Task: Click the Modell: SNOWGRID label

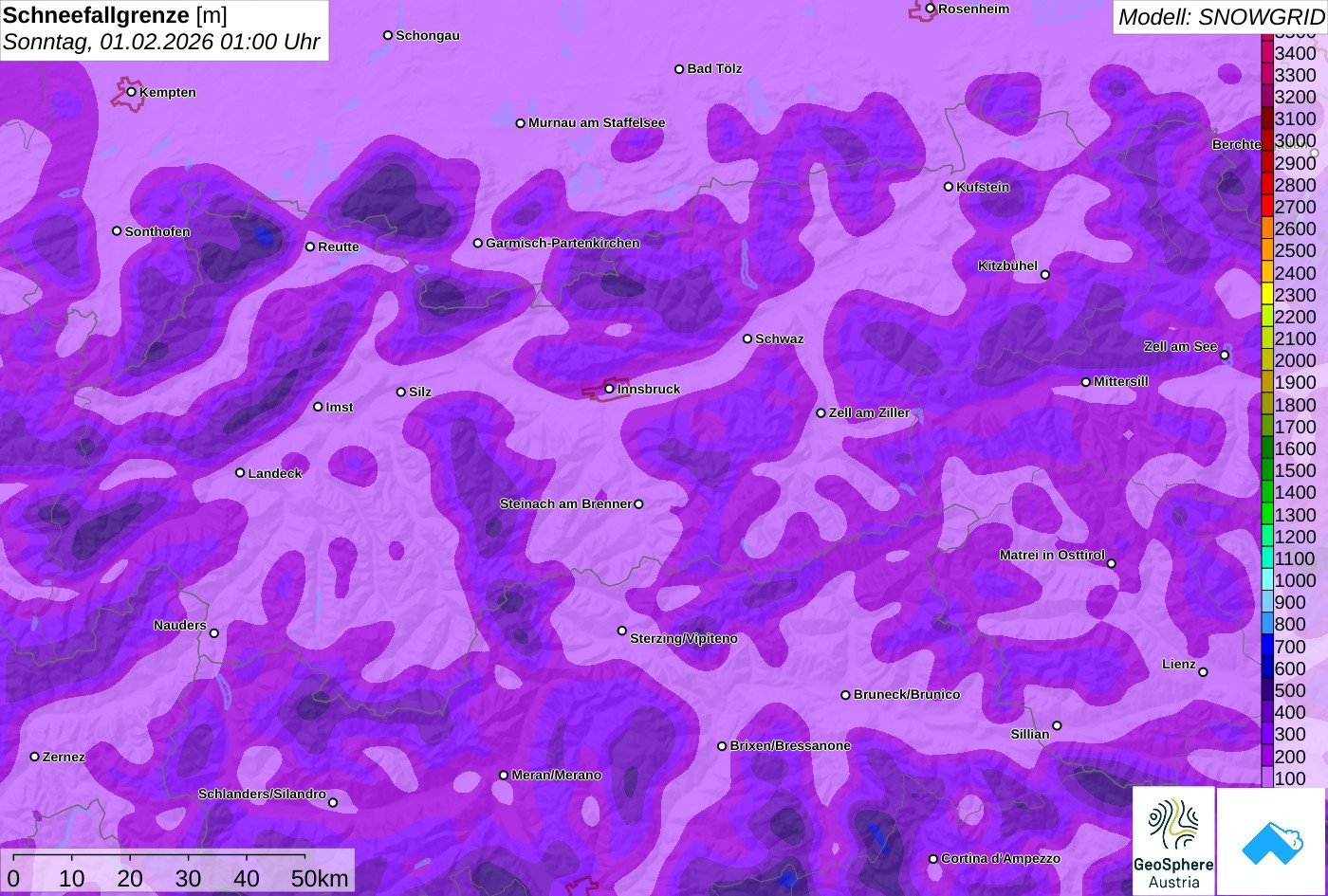Action: tap(1221, 17)
